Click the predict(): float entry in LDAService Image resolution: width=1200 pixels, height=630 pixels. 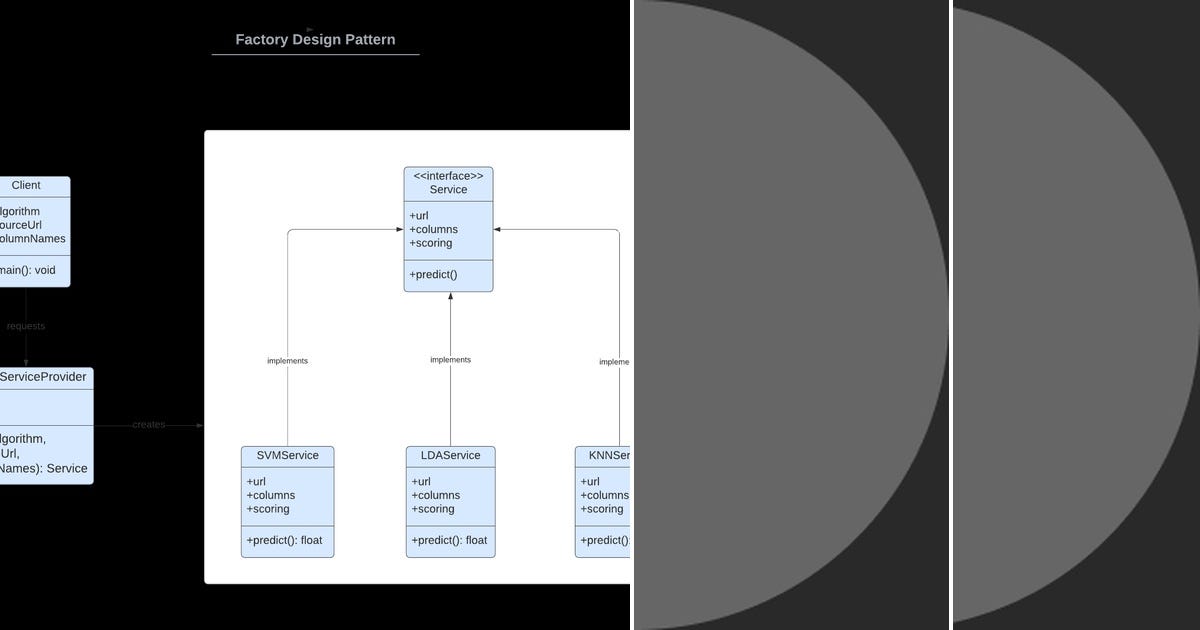pos(448,540)
